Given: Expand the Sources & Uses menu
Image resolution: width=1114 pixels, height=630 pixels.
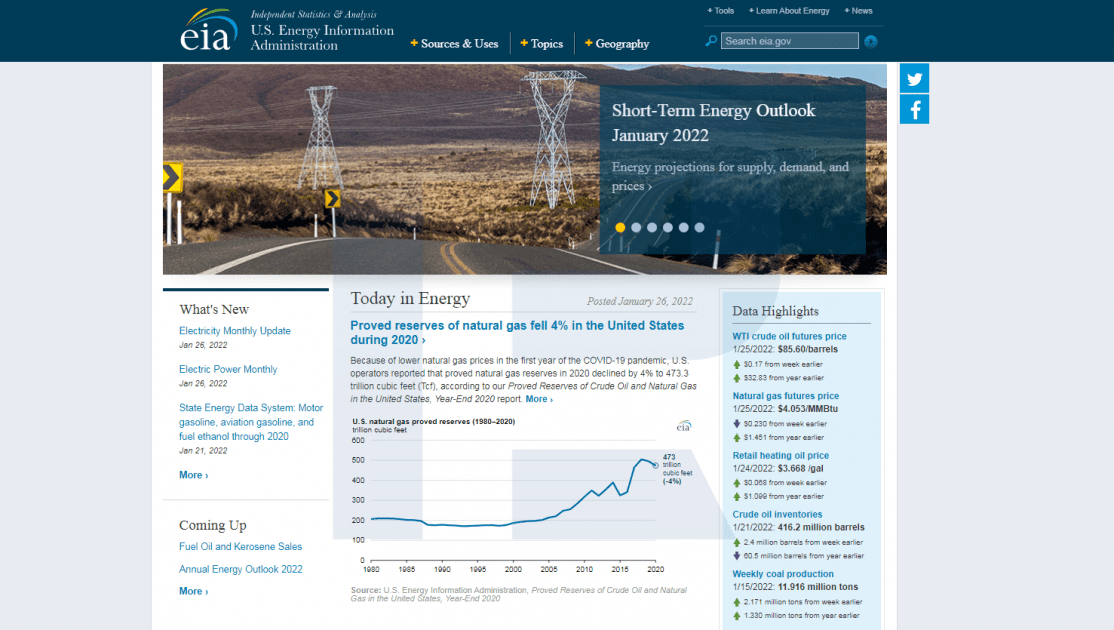Looking at the screenshot, I should point(455,44).
